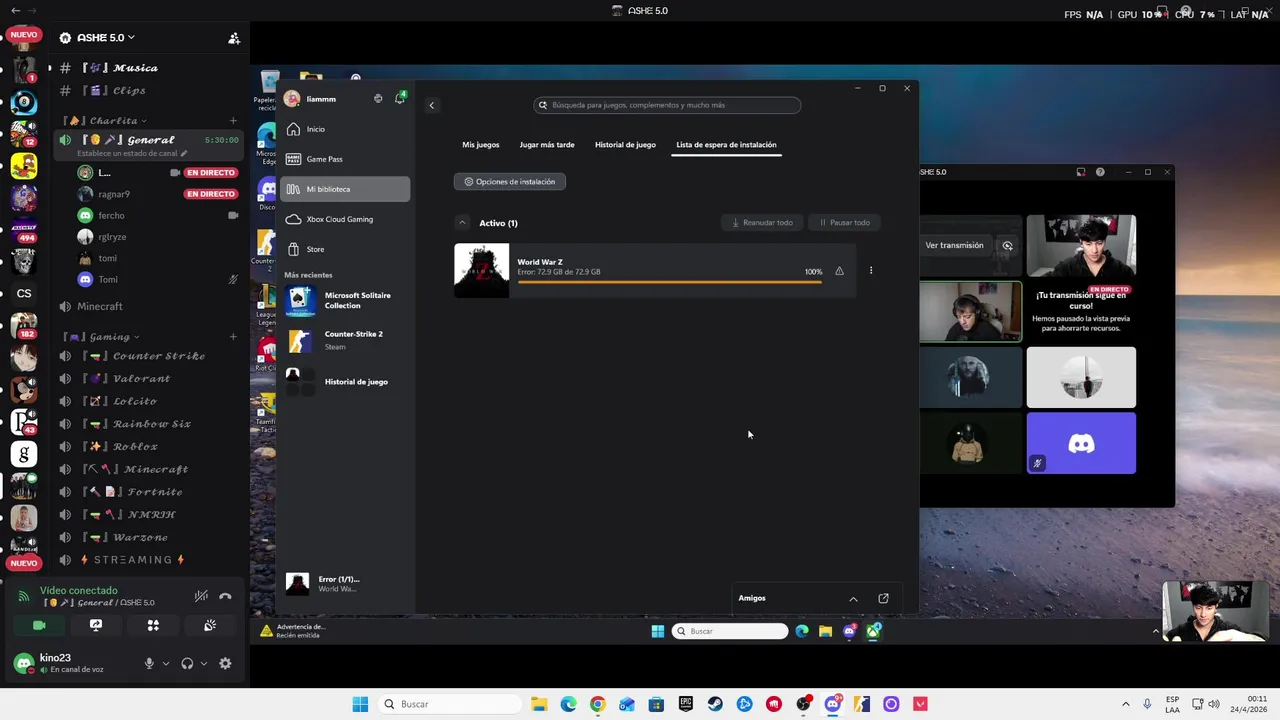Open microphone input options chevron

166,663
